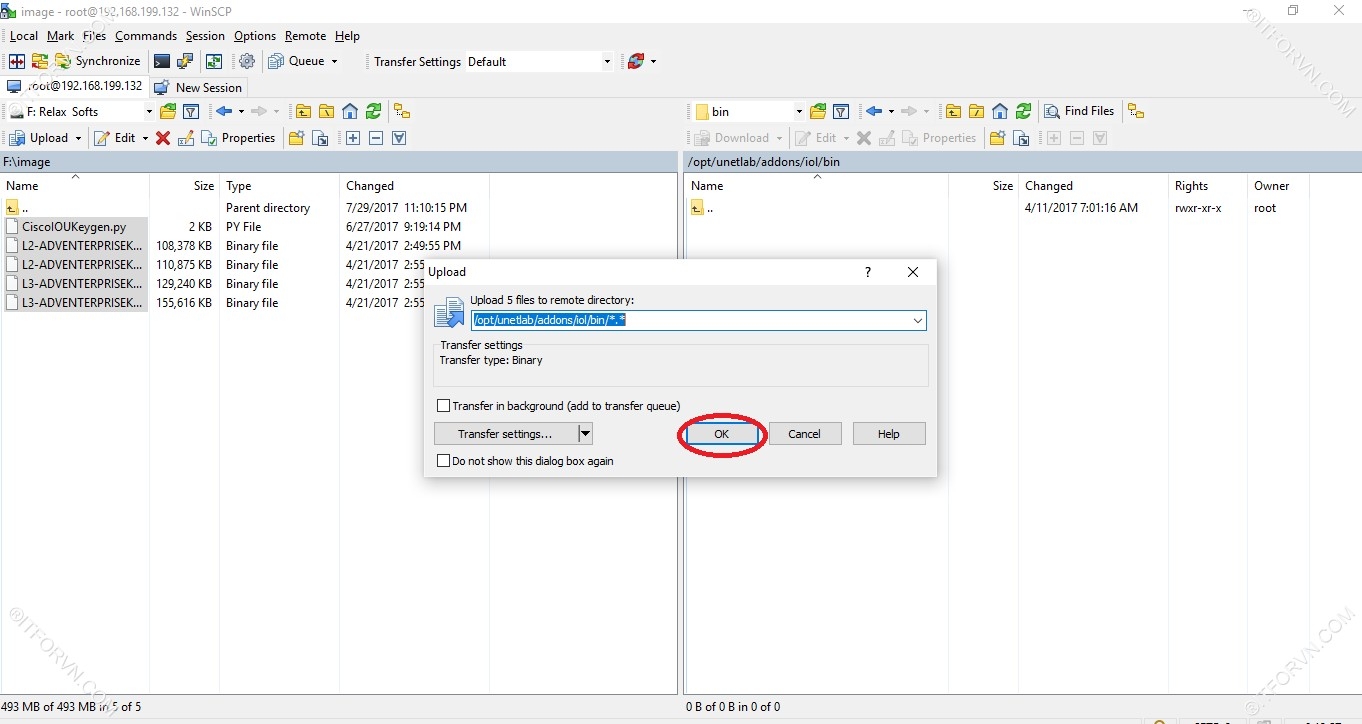Expand the Transfer settings split-button arrow

(586, 434)
